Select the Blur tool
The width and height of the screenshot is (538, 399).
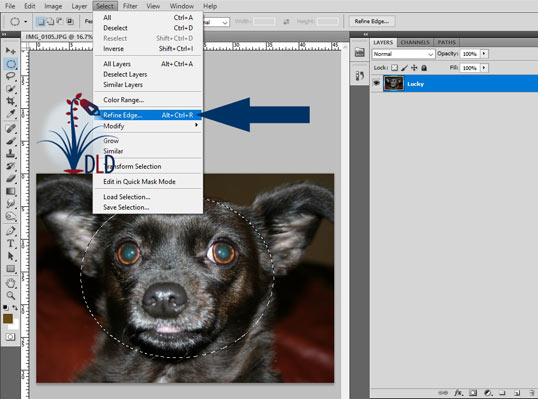point(11,203)
